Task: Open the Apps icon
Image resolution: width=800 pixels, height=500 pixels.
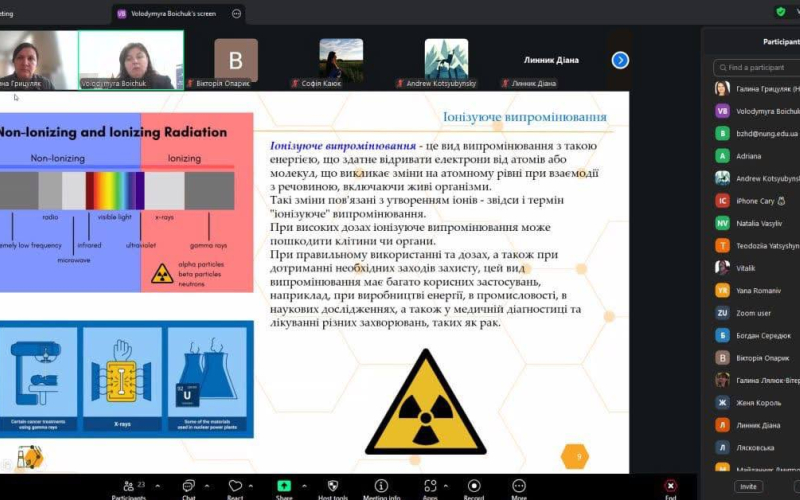Action: coord(429,485)
